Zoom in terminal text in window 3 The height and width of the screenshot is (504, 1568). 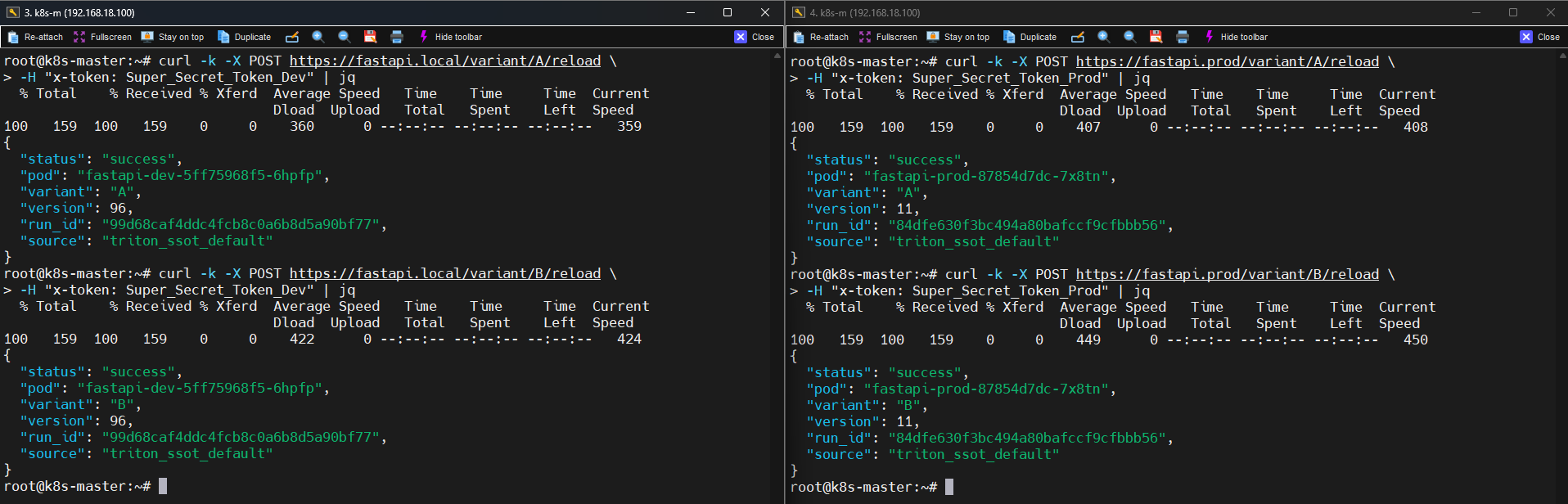[x=318, y=37]
